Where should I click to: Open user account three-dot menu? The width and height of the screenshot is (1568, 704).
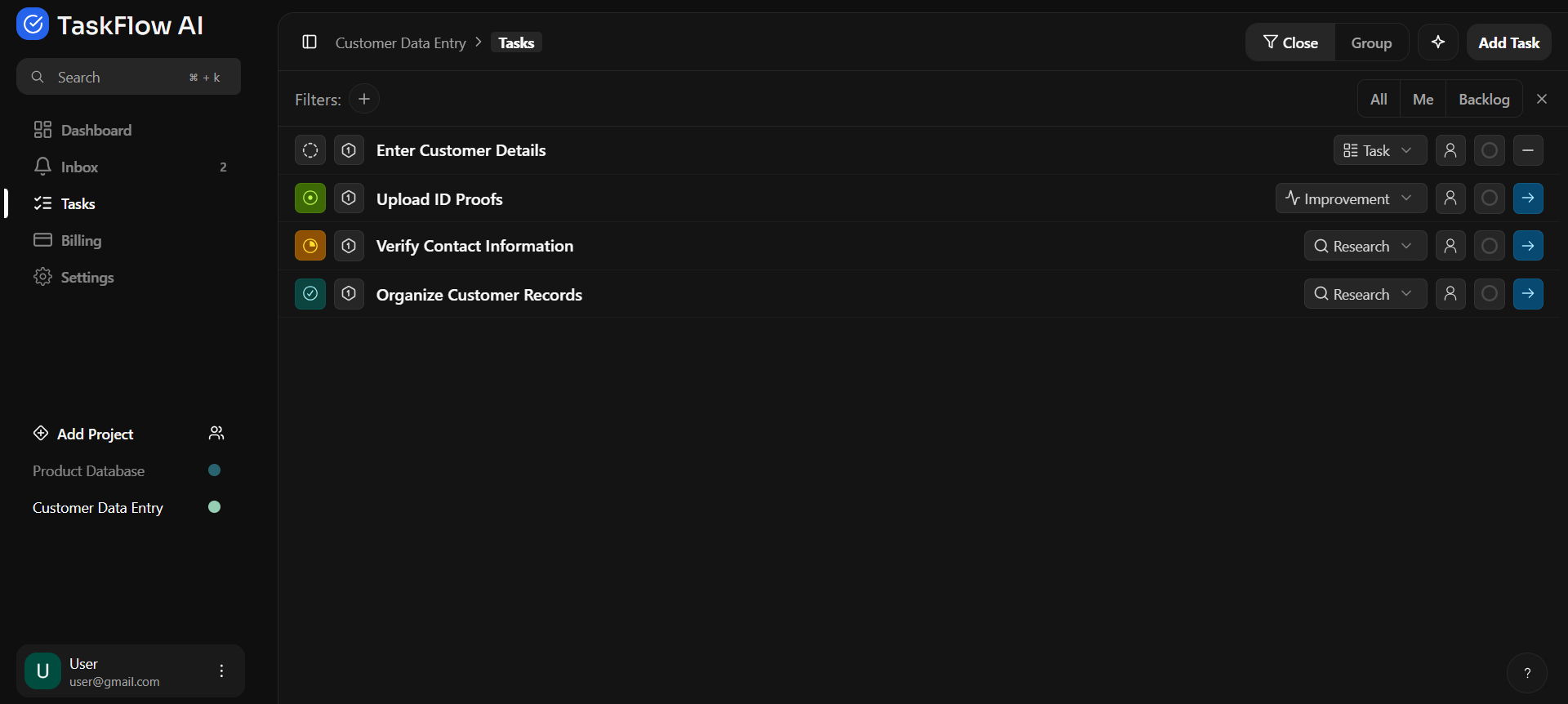(x=221, y=671)
